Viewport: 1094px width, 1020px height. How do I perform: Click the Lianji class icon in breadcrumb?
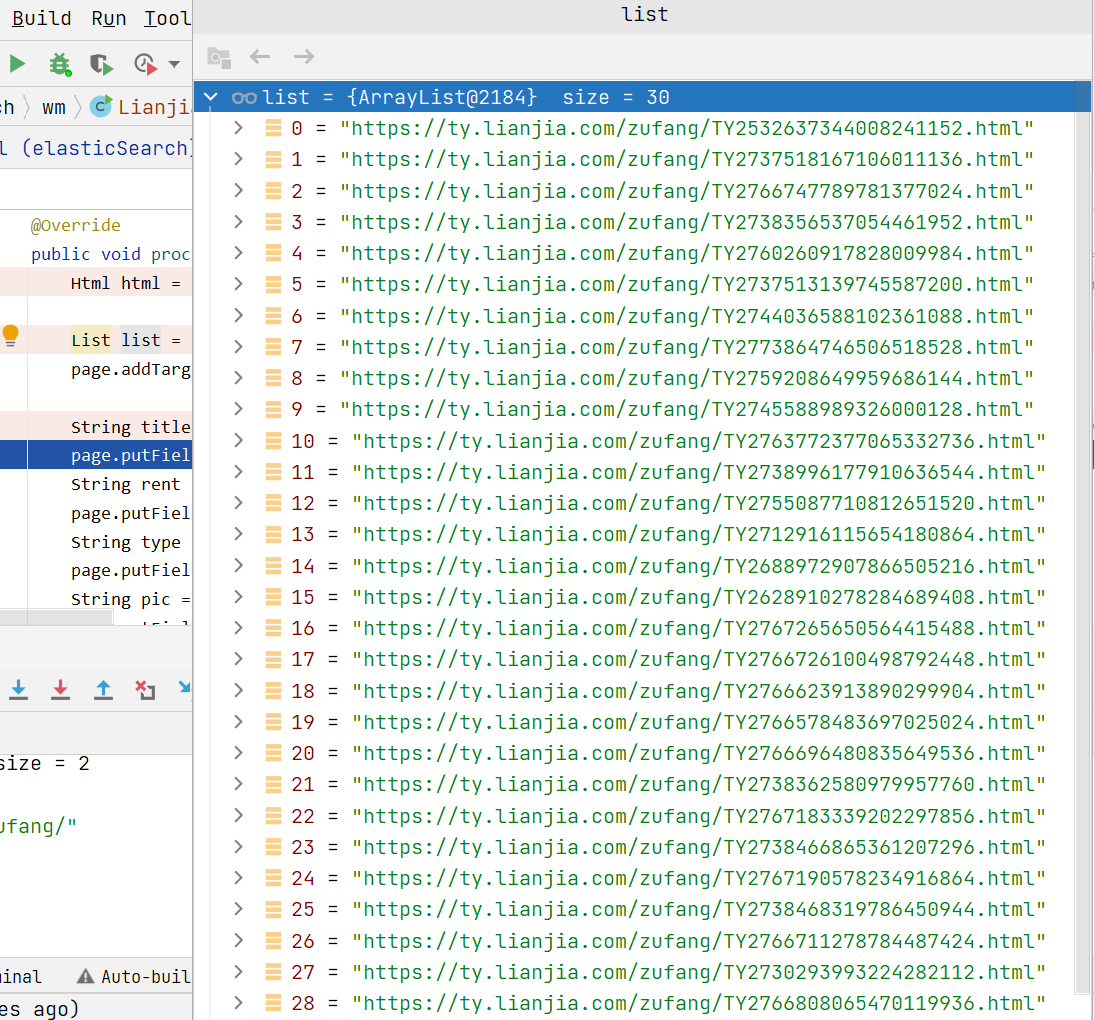pyautogui.click(x=101, y=106)
